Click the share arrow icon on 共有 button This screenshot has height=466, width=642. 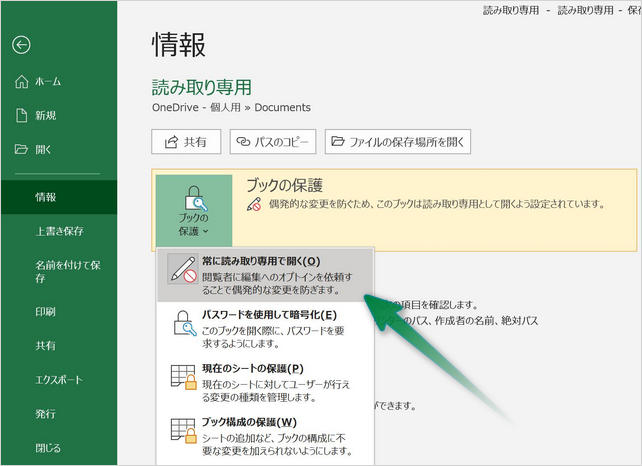coord(171,142)
